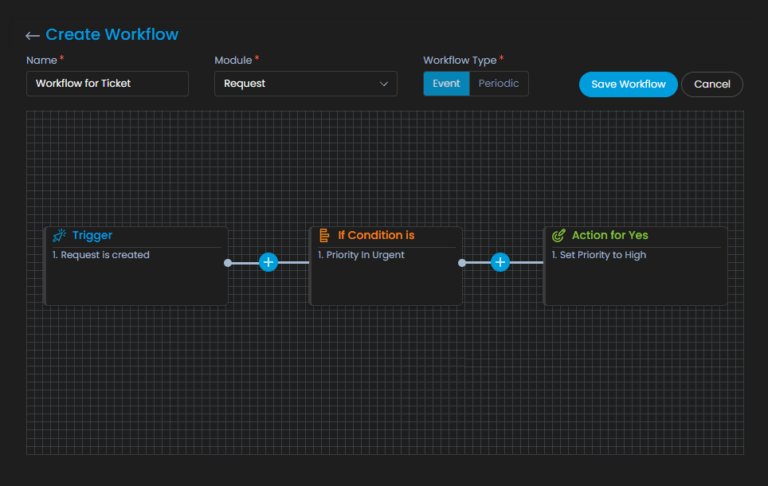The image size is (768, 486).
Task: Click the Trigger node output connector dot
Action: (228, 263)
